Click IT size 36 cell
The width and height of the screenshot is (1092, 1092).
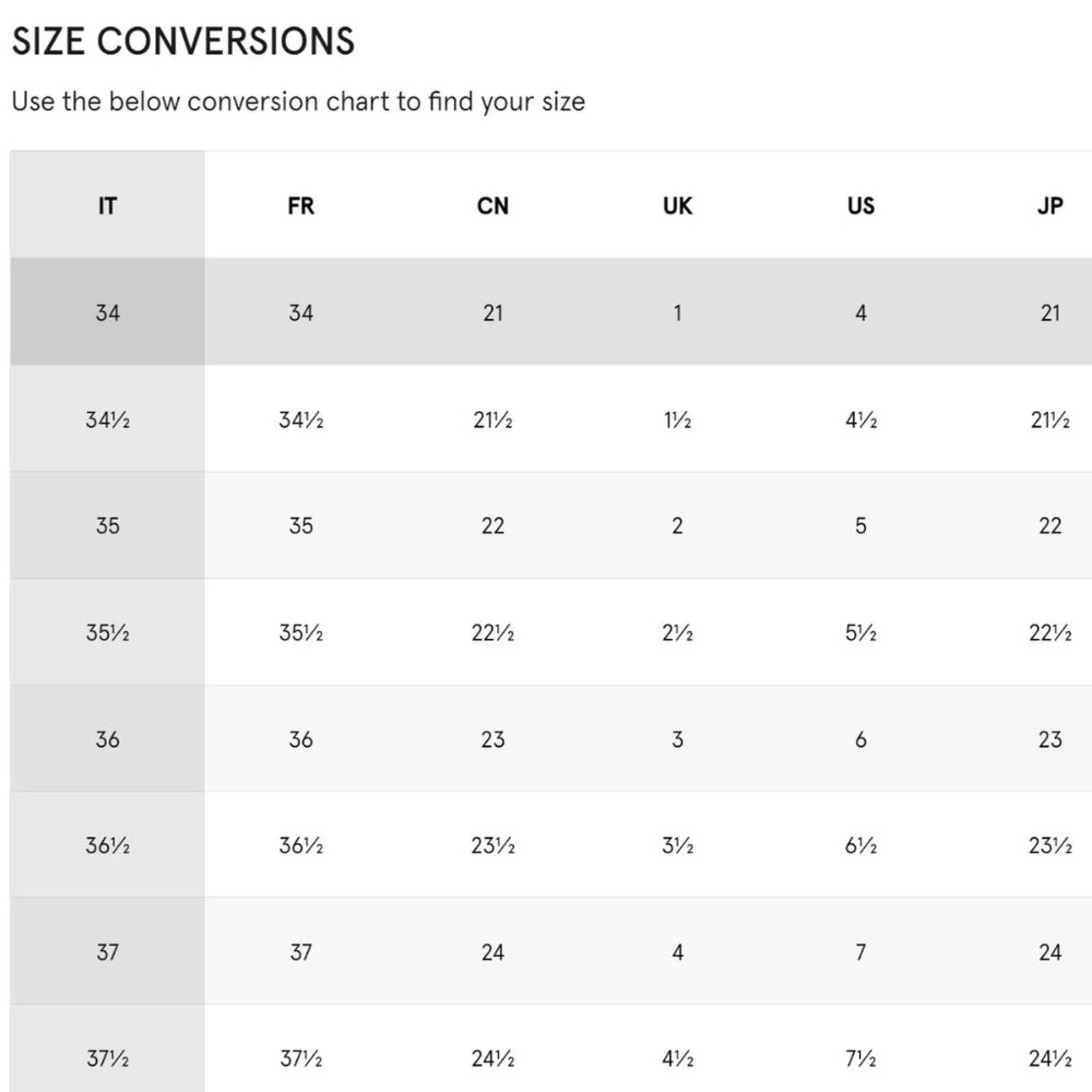coord(107,738)
